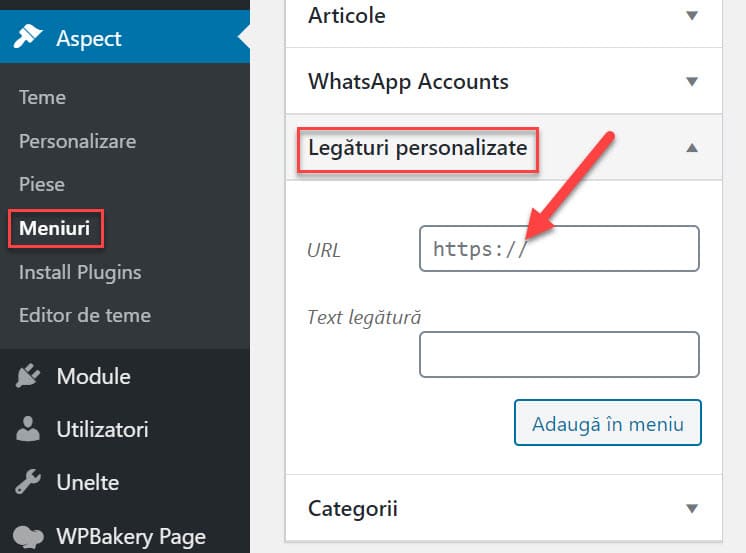
Task: Open Install Plugins submenu item
Action: pos(80,272)
